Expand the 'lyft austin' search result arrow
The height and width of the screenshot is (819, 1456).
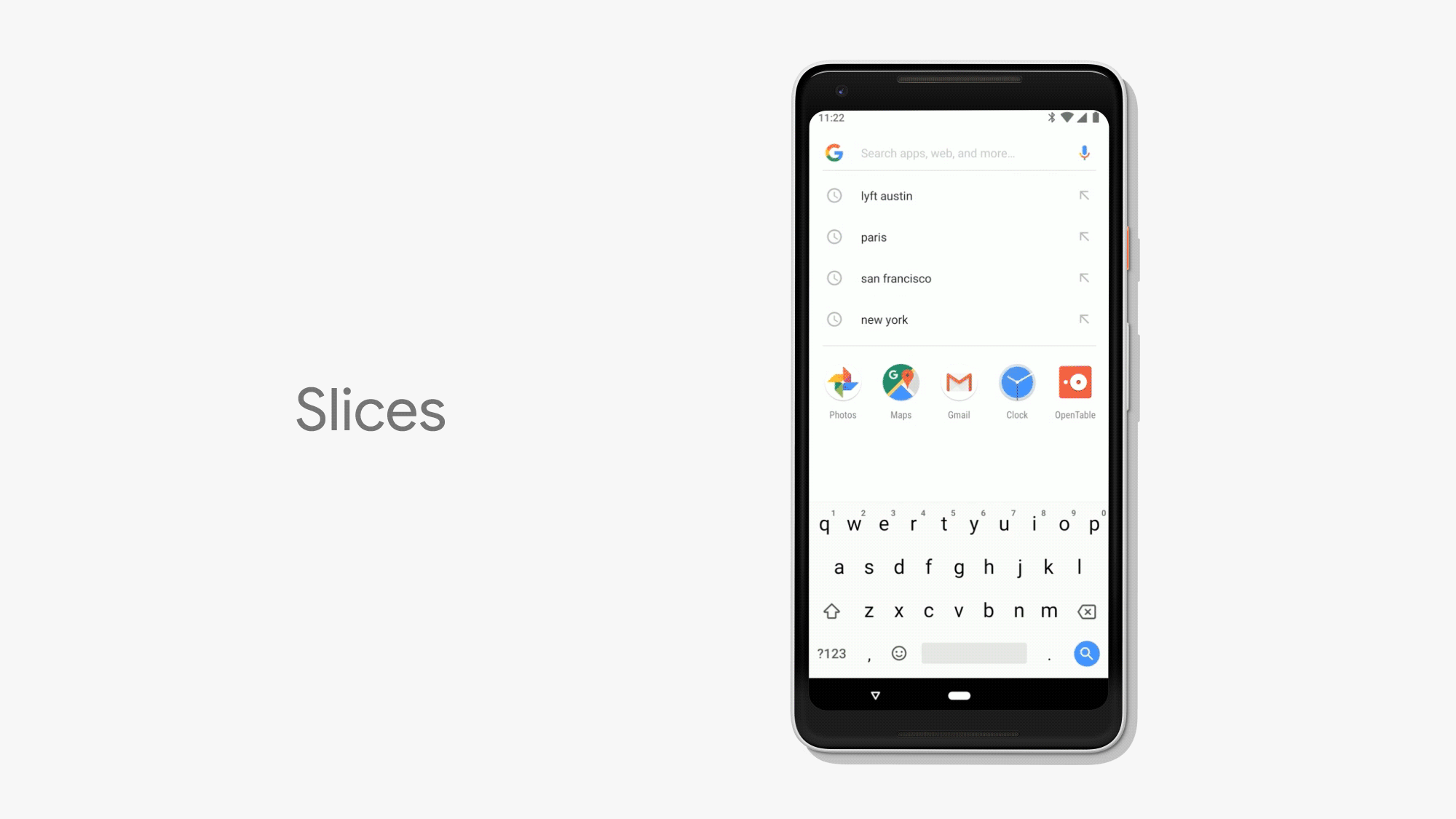point(1083,195)
